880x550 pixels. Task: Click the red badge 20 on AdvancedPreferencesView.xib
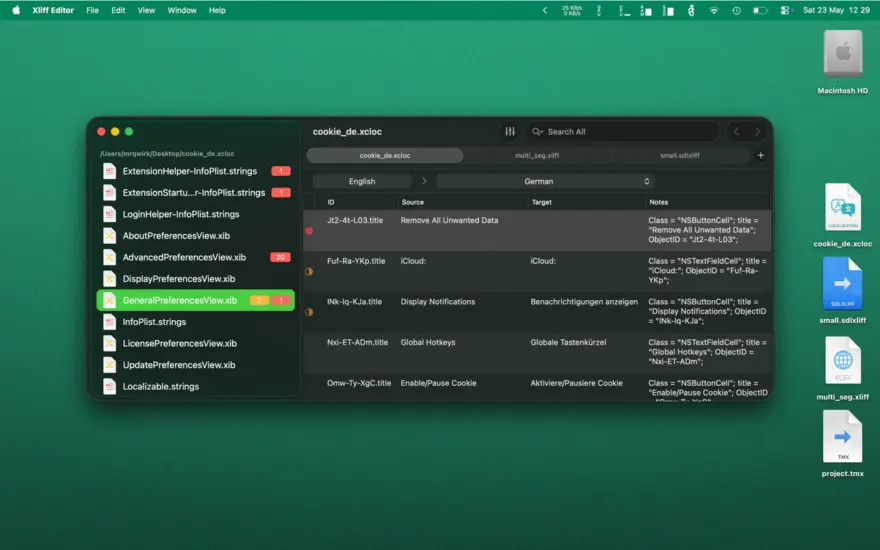(x=280, y=257)
